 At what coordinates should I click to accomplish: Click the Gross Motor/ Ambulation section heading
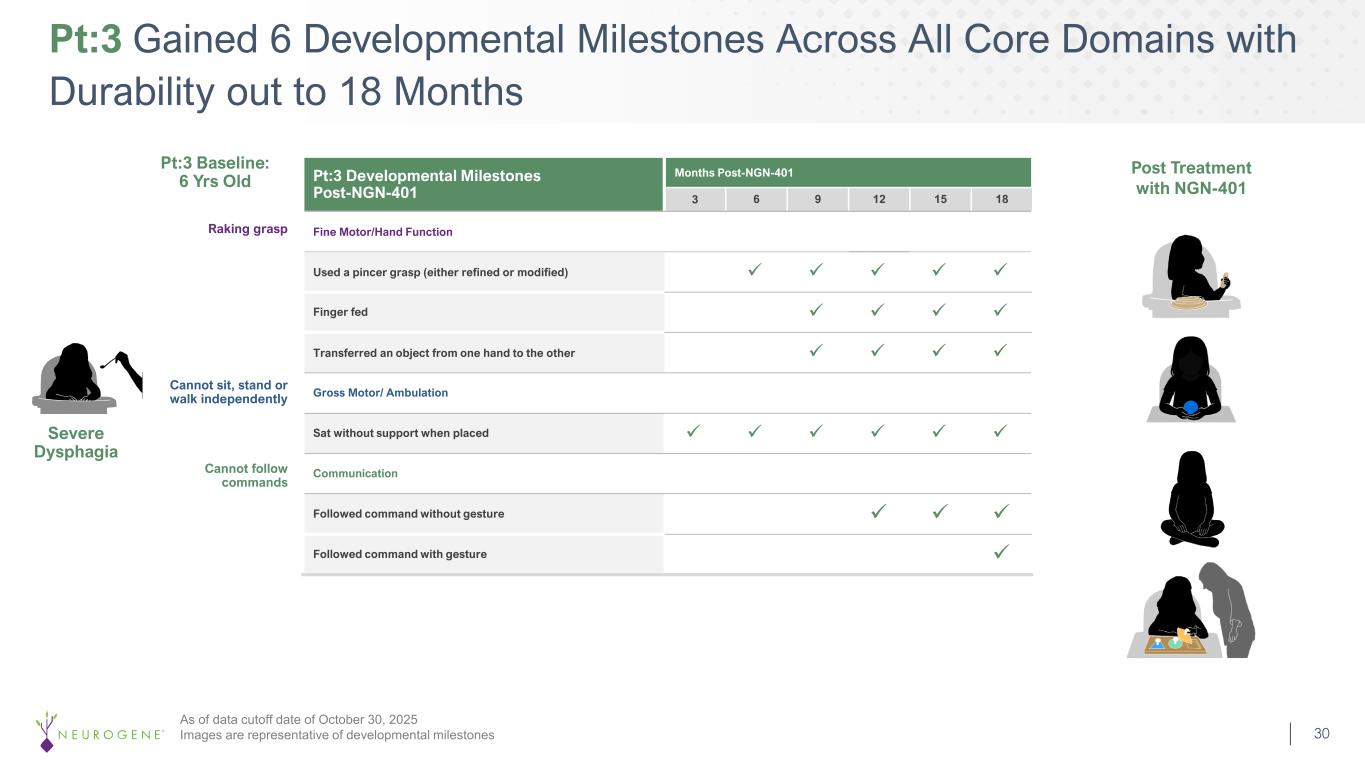[x=380, y=393]
